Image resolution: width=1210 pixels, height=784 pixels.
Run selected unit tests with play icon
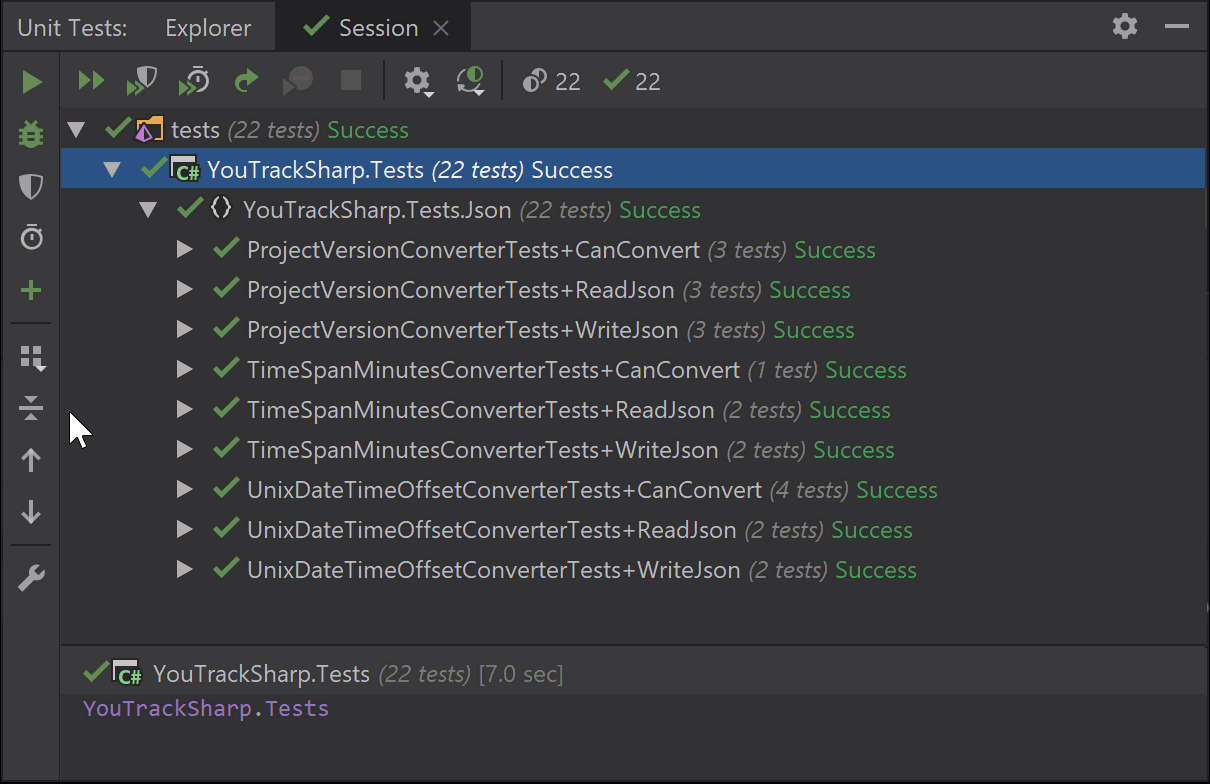(32, 82)
